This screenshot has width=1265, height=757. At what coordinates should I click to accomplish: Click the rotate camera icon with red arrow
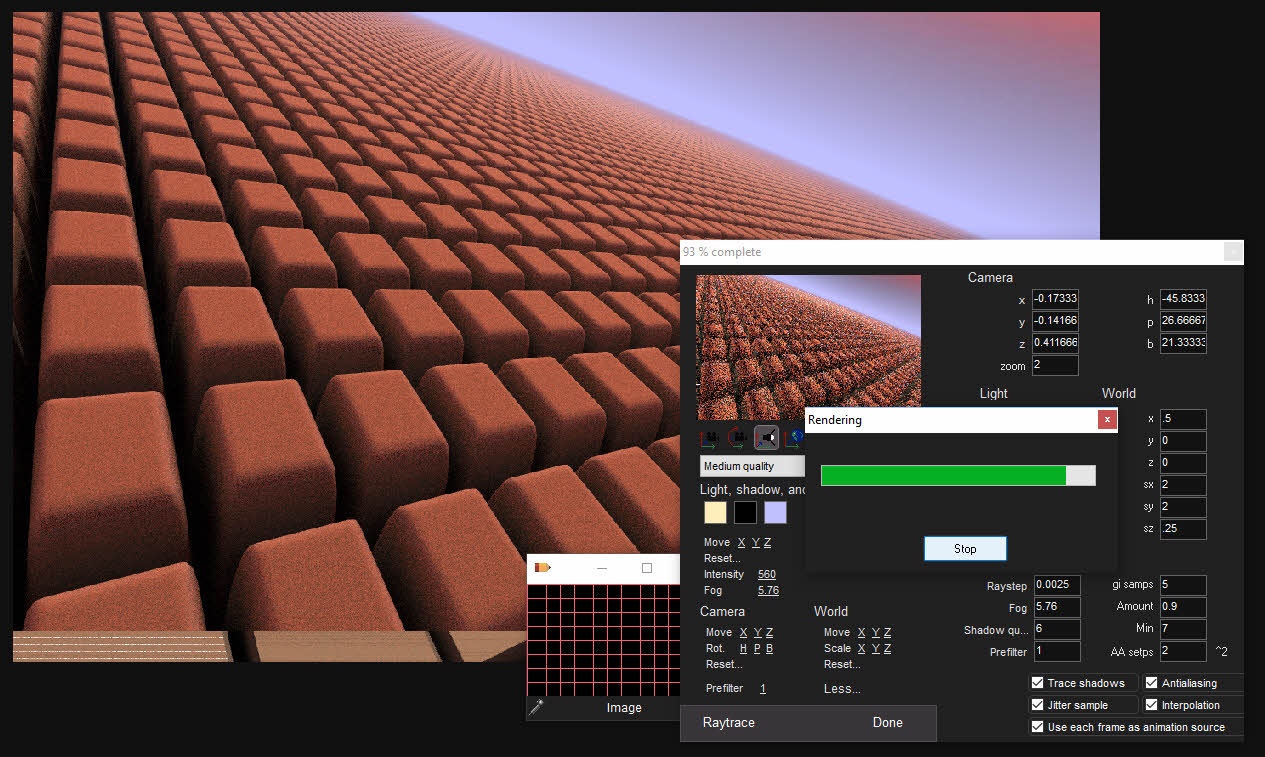[737, 438]
